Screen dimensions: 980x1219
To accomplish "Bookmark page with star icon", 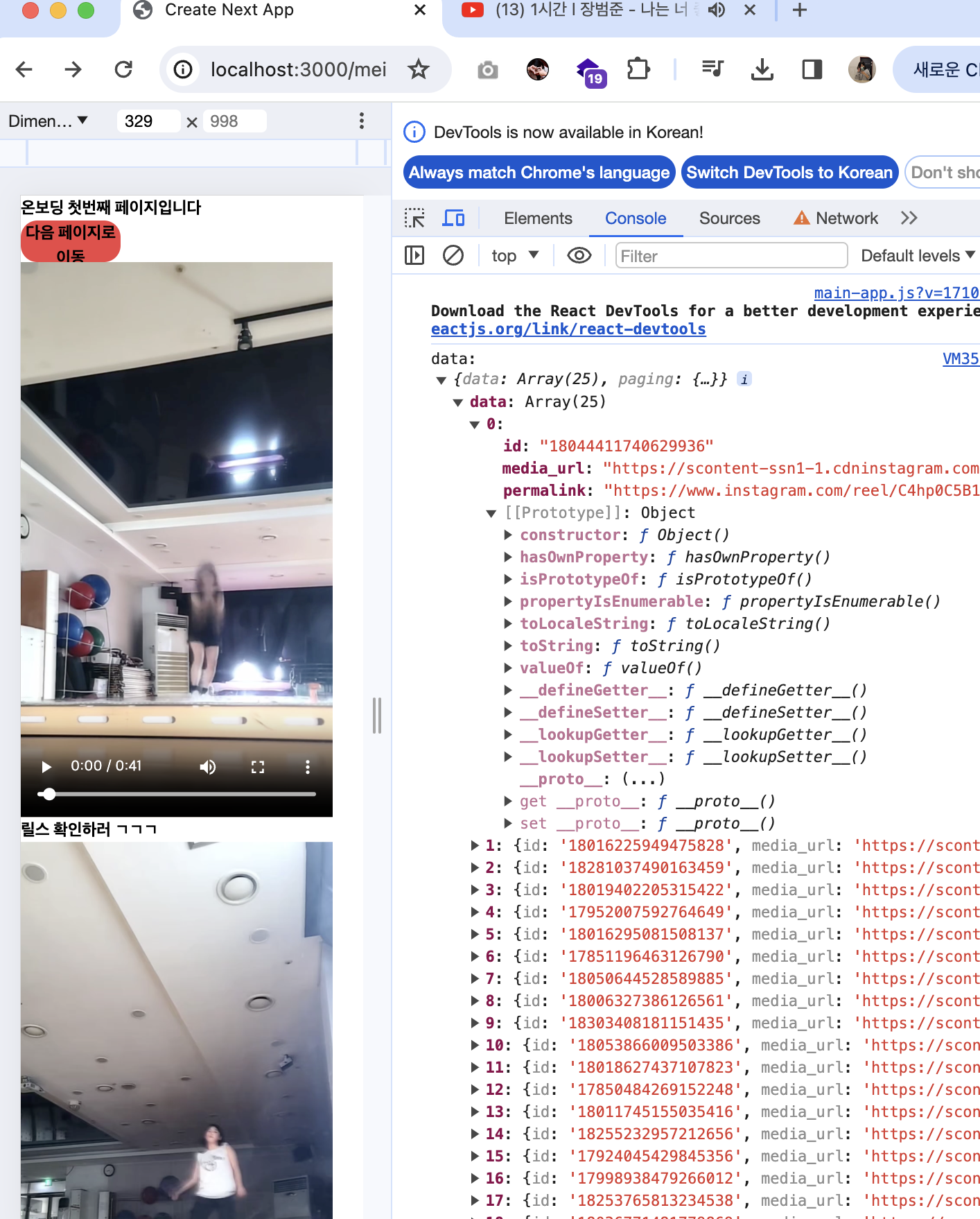I will (x=419, y=69).
